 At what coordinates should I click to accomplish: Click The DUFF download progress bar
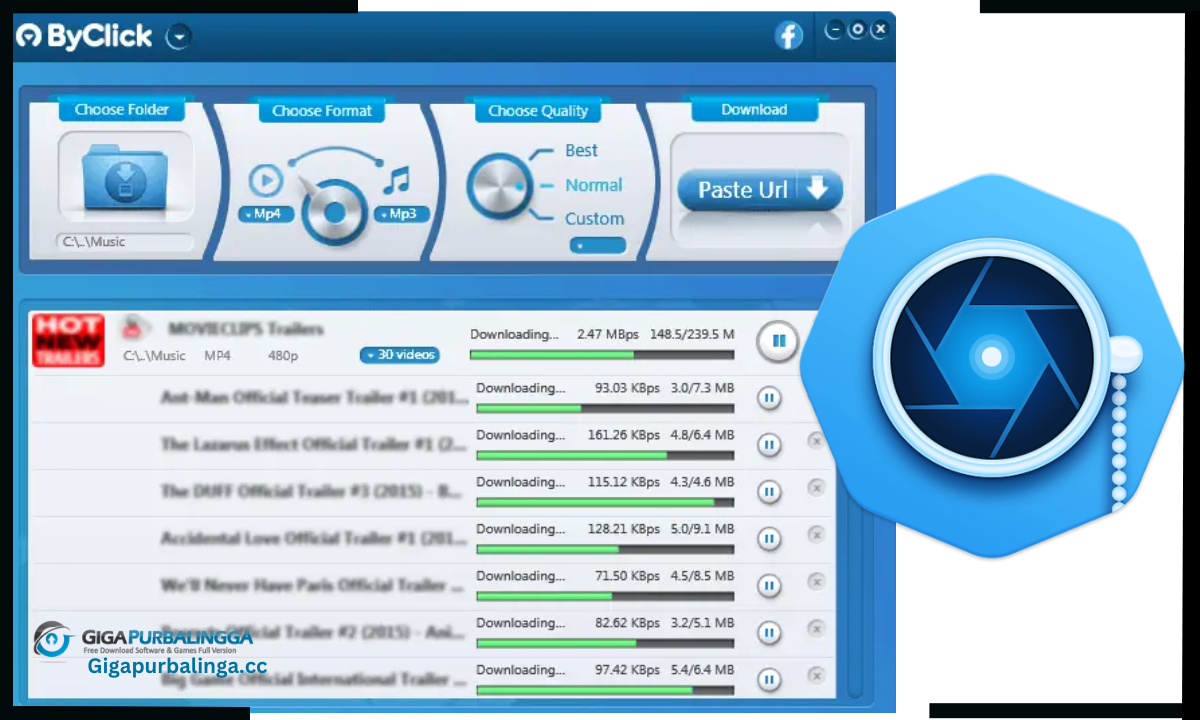pos(605,502)
